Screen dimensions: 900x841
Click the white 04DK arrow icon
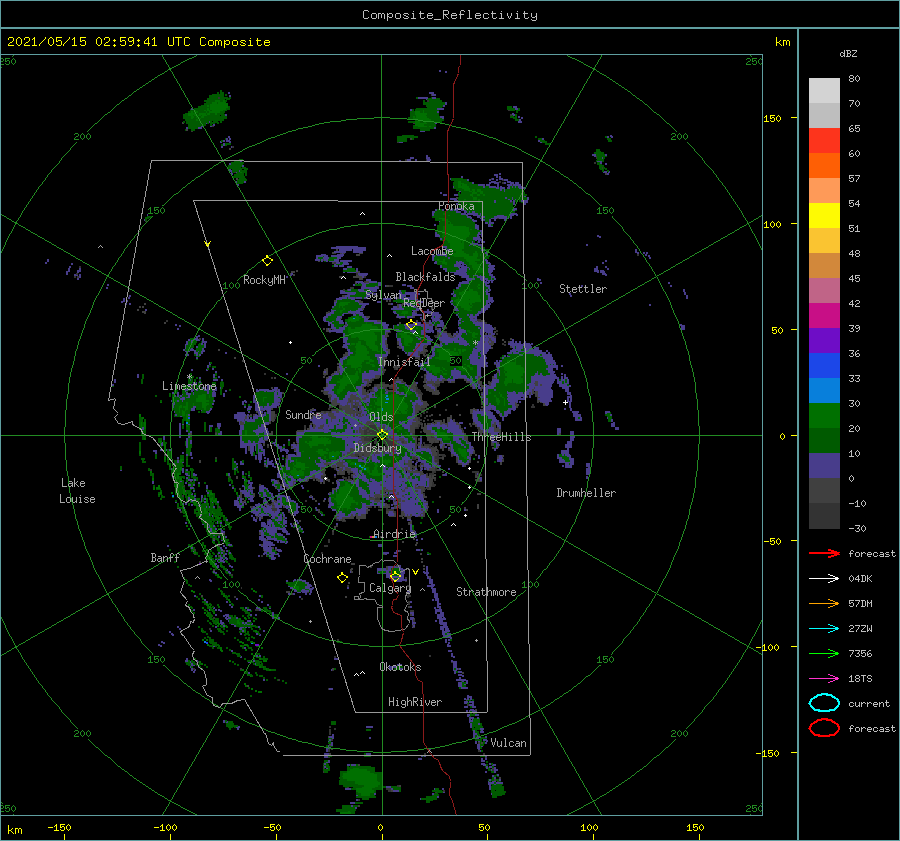pos(824,579)
